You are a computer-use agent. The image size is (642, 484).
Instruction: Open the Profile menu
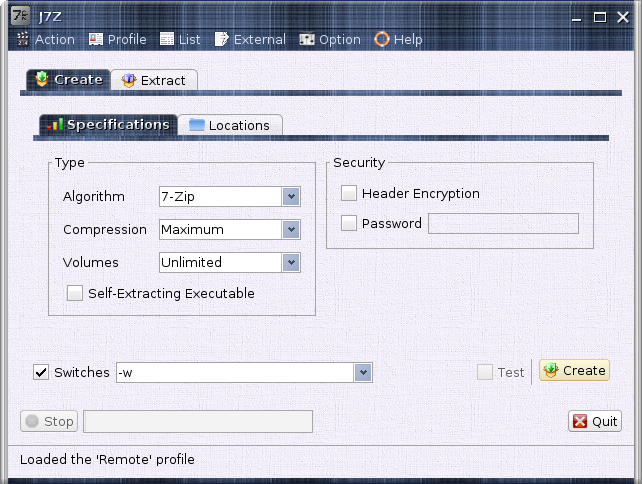point(117,40)
